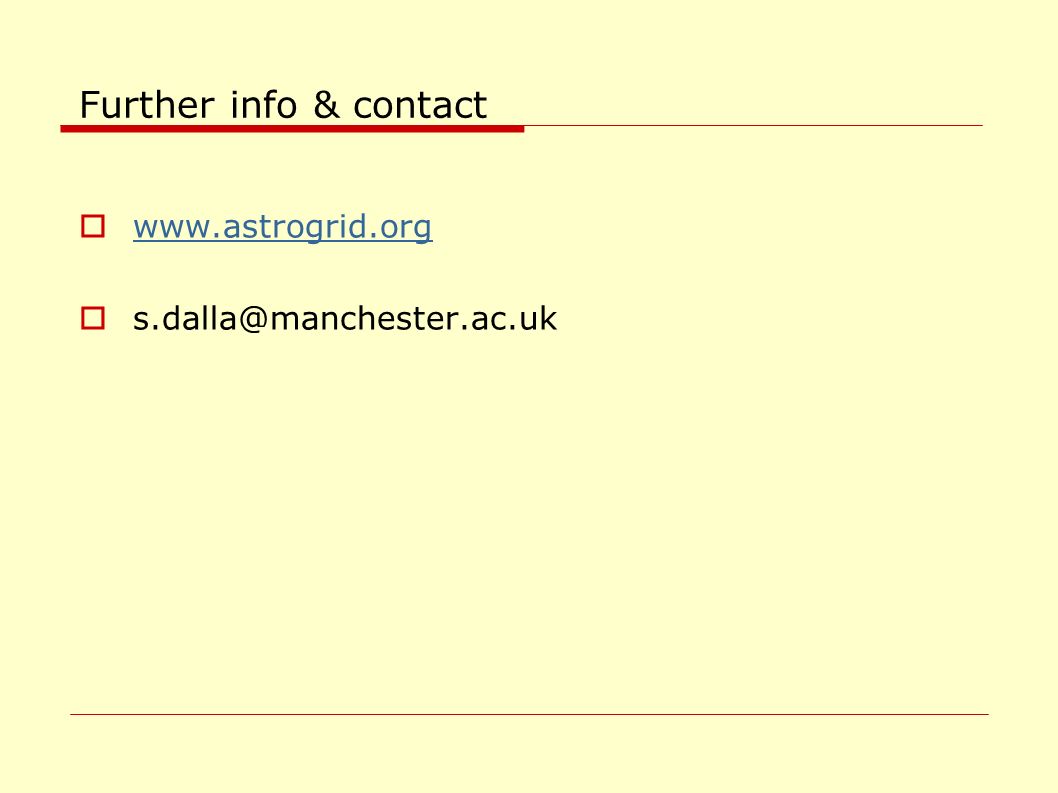Click the '.ac.uk' ending of the email
Image resolution: width=1058 pixels, height=793 pixels.
click(x=509, y=319)
